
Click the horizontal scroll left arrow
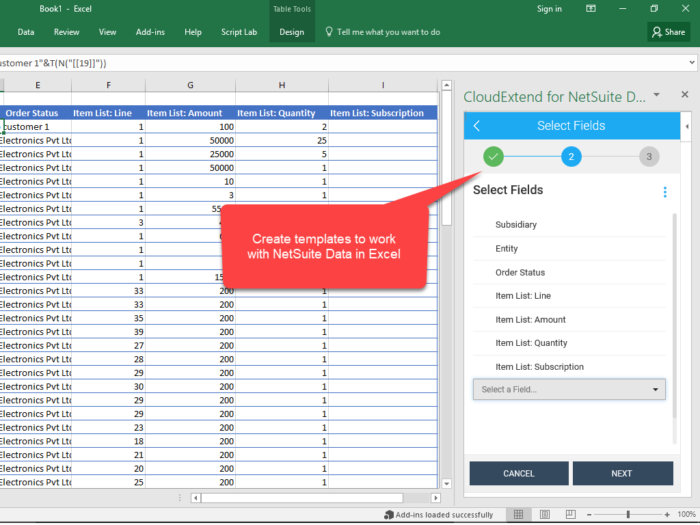tap(196, 497)
